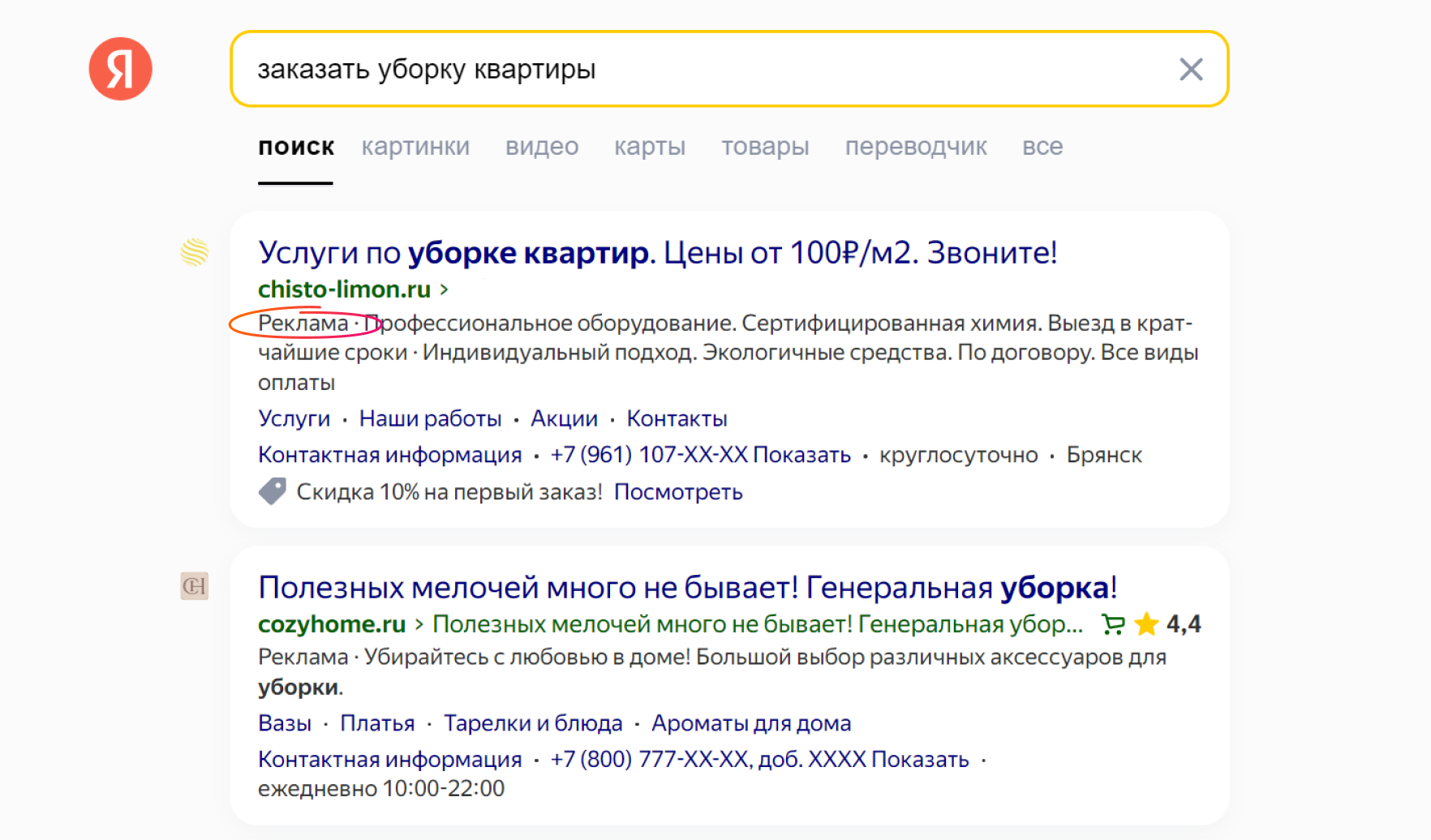Viewport: 1431px width, 840px height.
Task: Click the Yandex logo
Action: pos(120,69)
